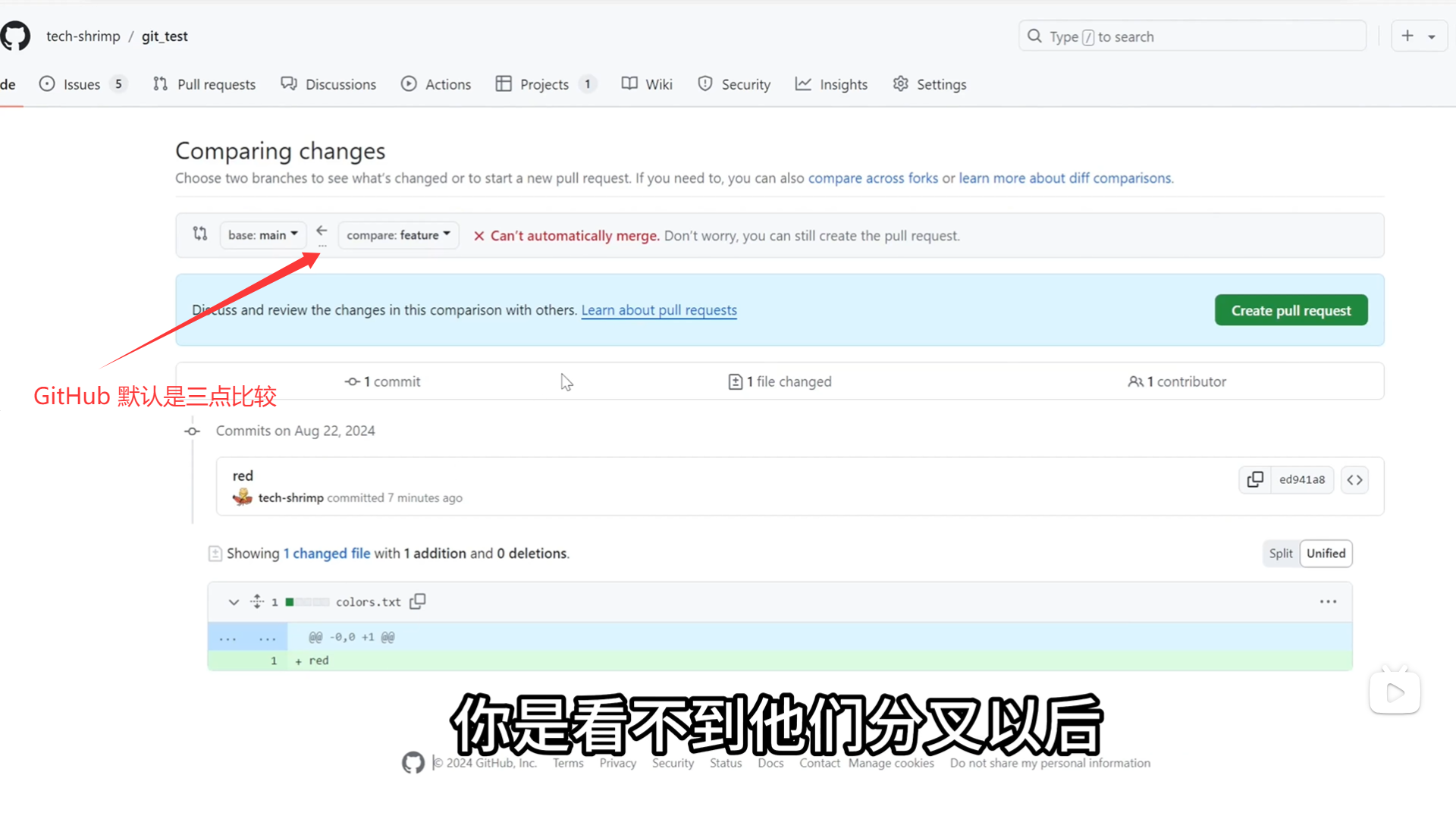This screenshot has height=819, width=1456.
Task: Switch diff view to Split
Action: [x=1280, y=554]
